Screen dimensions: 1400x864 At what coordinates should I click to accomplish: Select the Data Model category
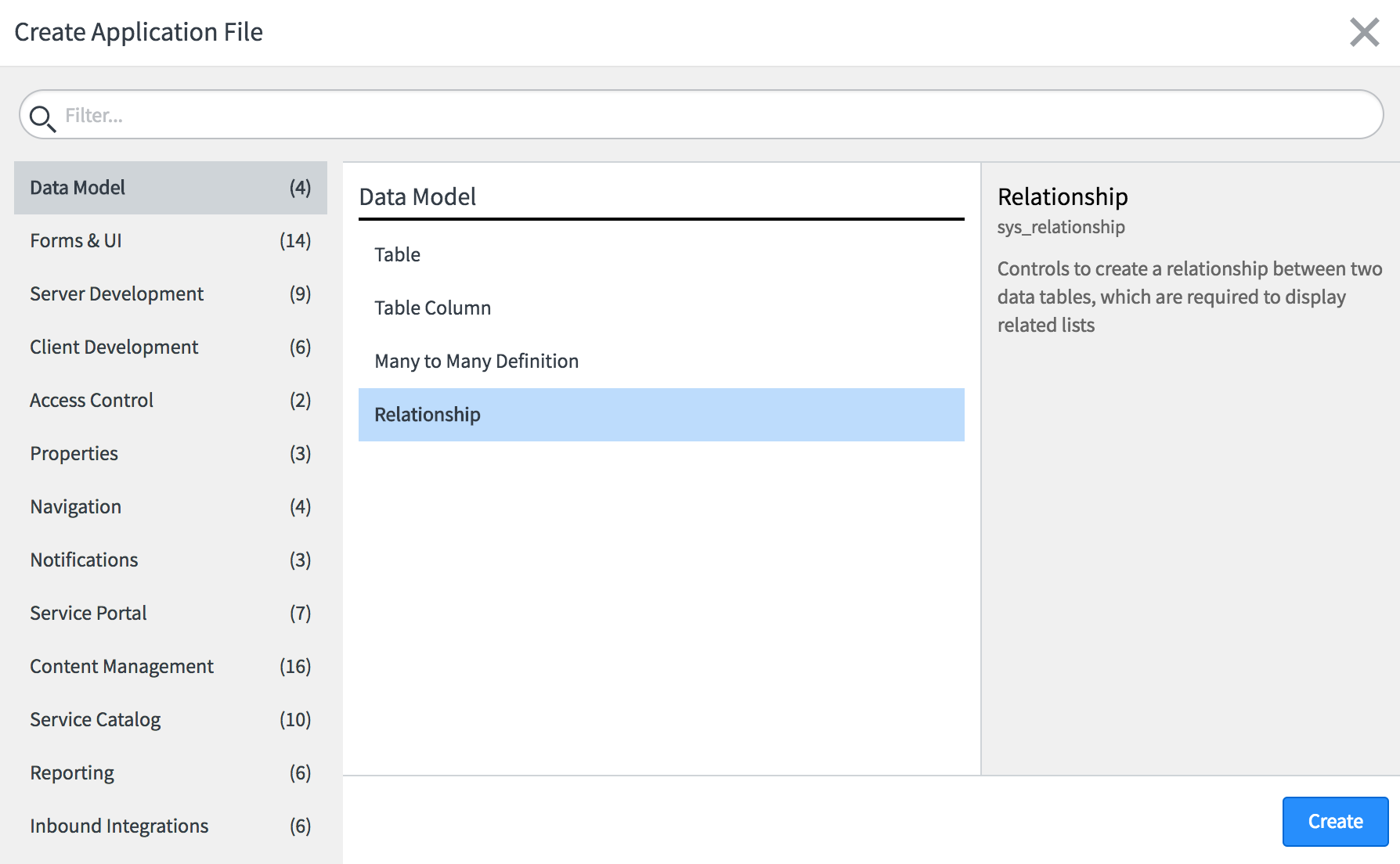[171, 188]
